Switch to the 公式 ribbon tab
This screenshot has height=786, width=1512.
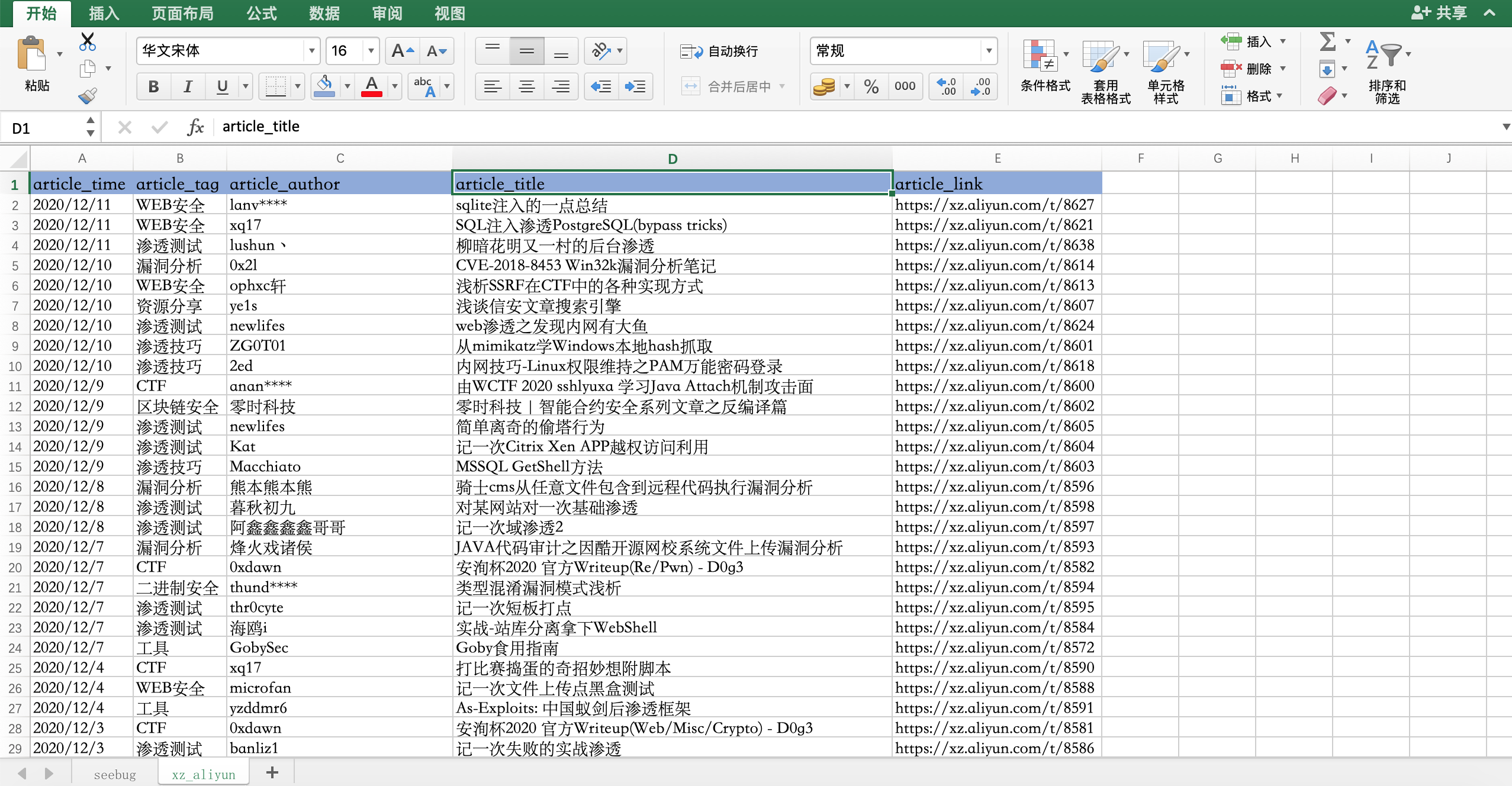tap(261, 13)
